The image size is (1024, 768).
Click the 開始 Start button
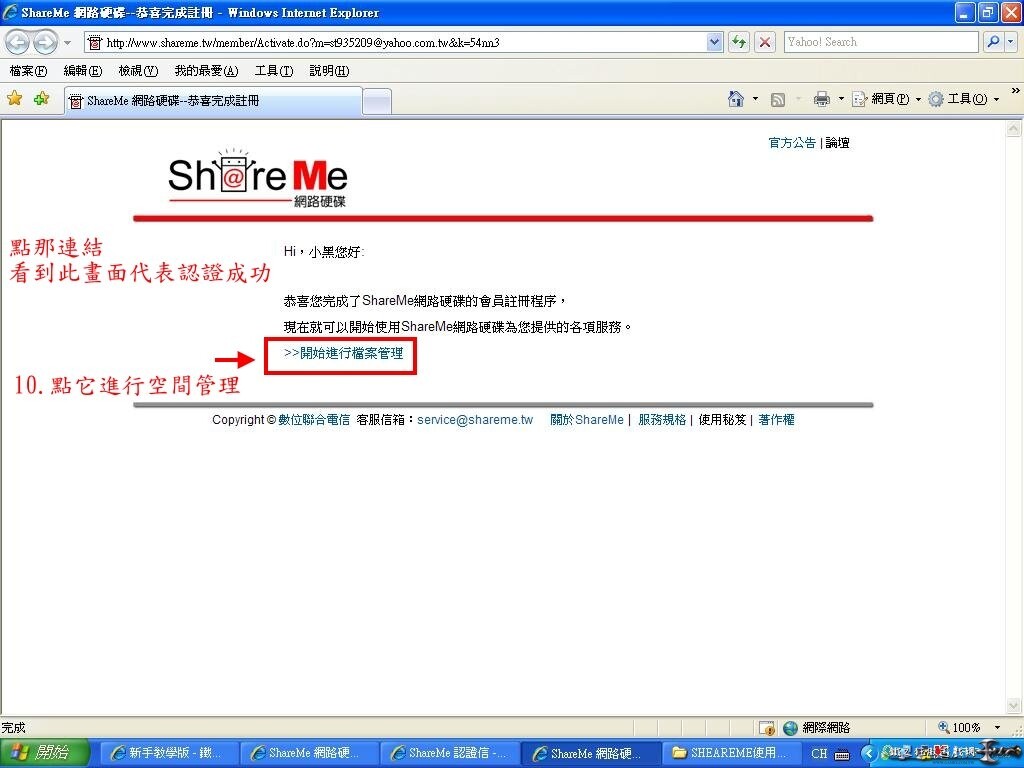[x=43, y=753]
